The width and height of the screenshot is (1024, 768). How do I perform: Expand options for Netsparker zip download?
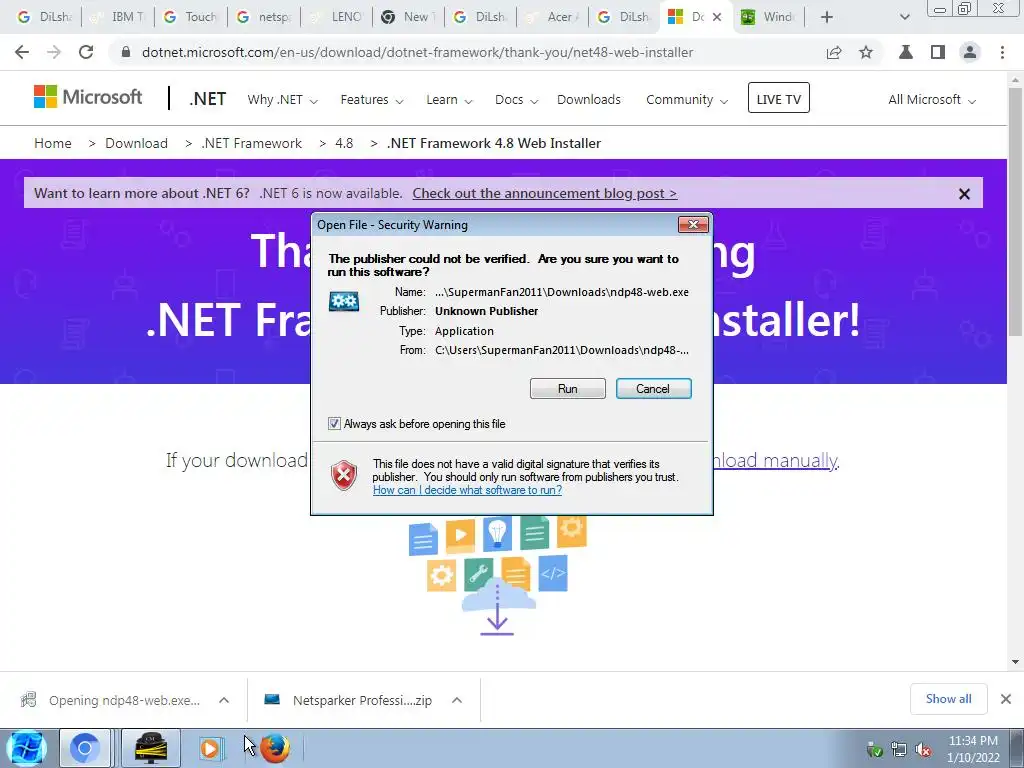click(x=457, y=700)
